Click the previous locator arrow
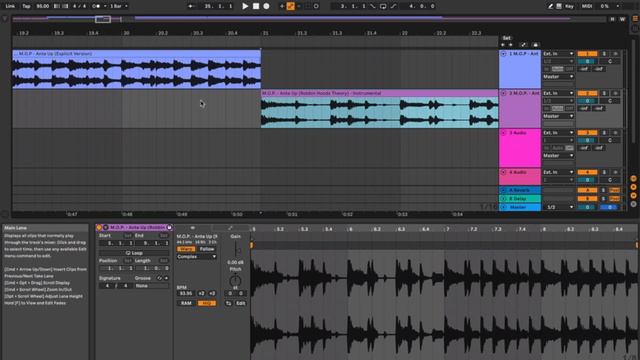Screen dimensions: 640x360 (x=503, y=44)
